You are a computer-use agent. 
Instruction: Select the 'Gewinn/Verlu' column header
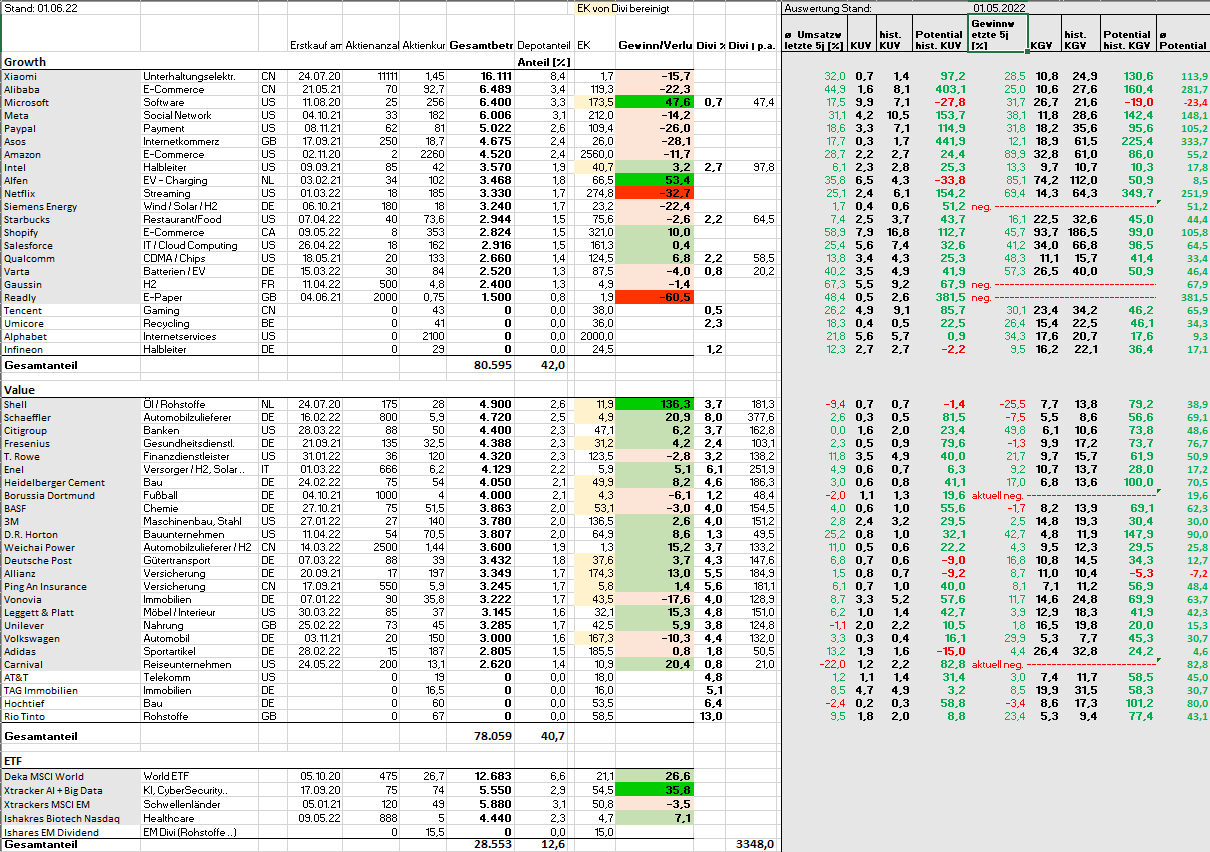[655, 46]
